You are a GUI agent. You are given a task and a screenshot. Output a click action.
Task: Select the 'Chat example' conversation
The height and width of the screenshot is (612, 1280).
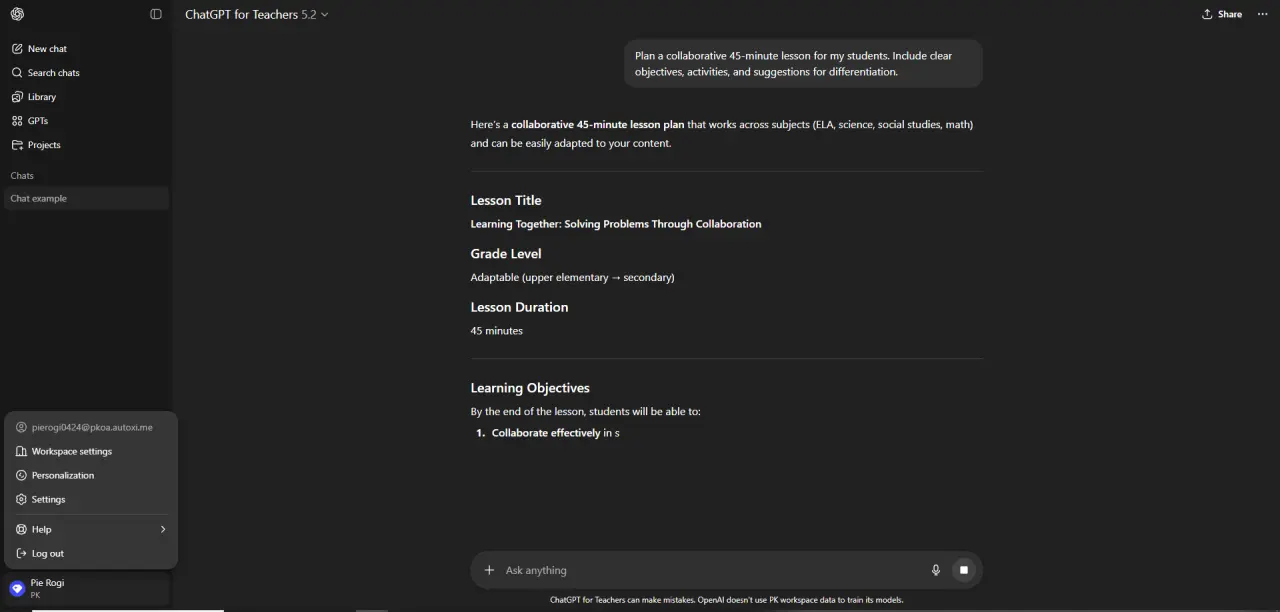[85, 198]
